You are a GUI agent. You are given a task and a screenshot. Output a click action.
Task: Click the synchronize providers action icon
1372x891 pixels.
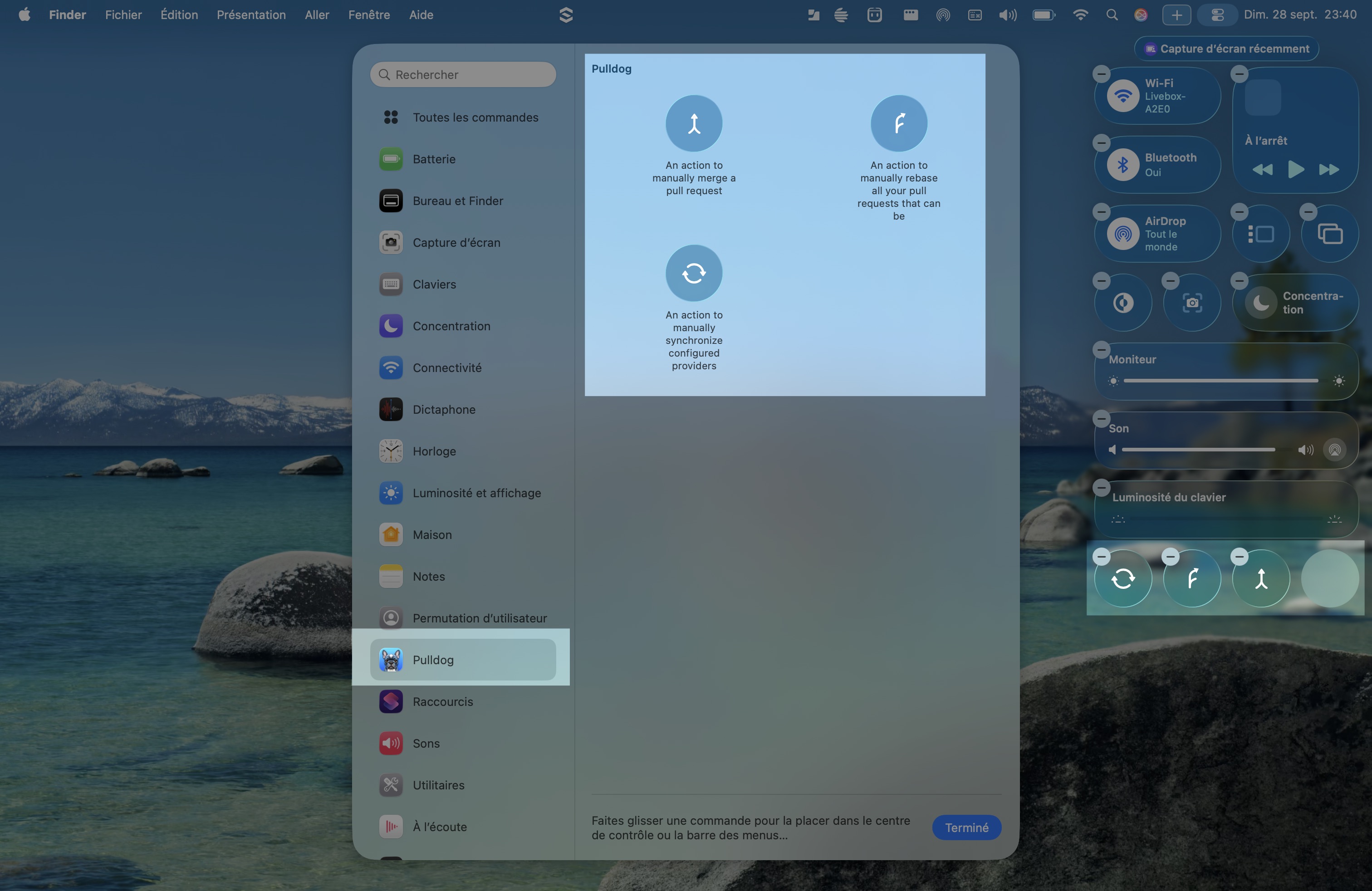point(694,273)
